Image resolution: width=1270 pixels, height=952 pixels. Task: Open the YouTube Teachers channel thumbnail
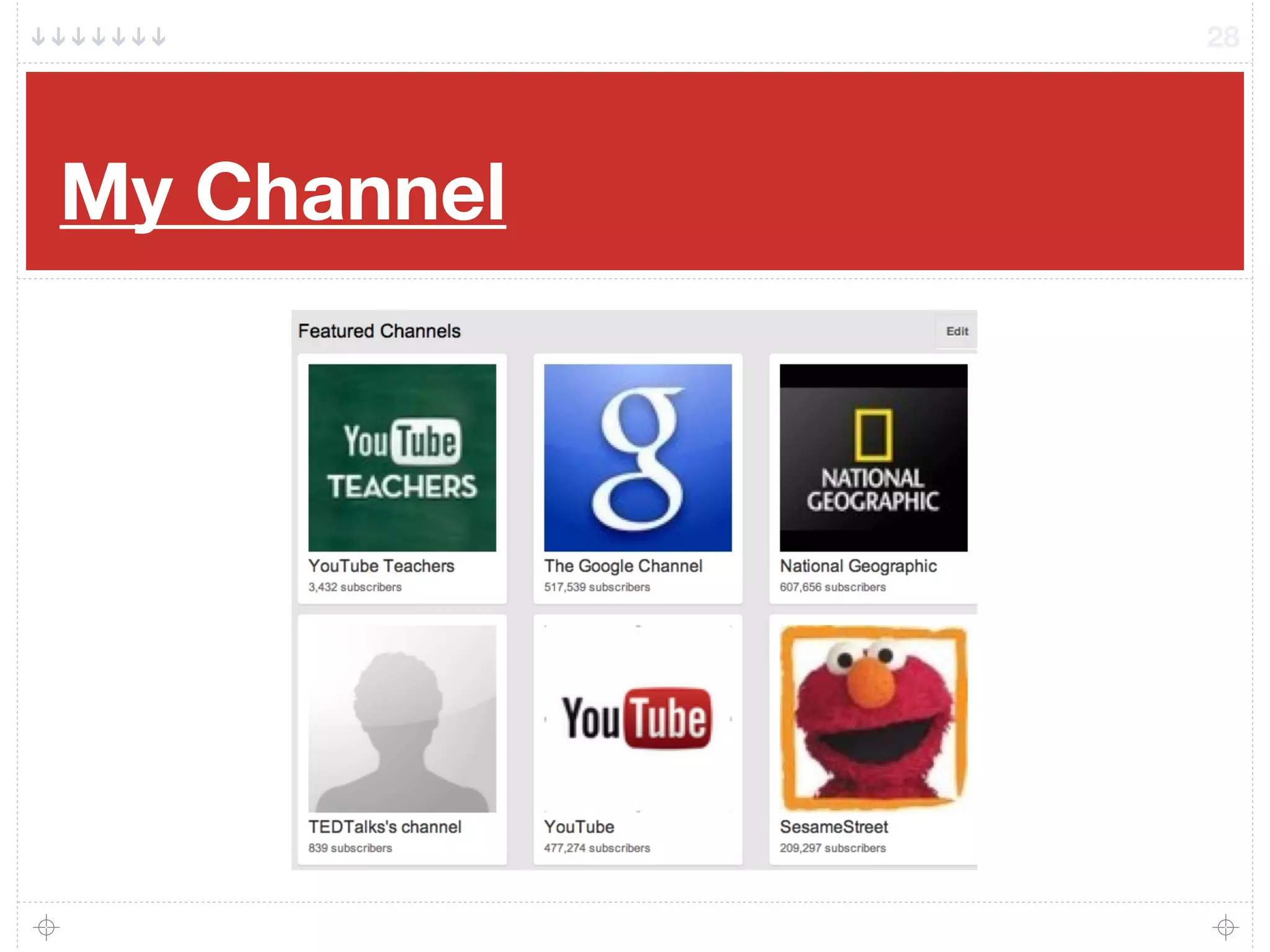coord(402,457)
